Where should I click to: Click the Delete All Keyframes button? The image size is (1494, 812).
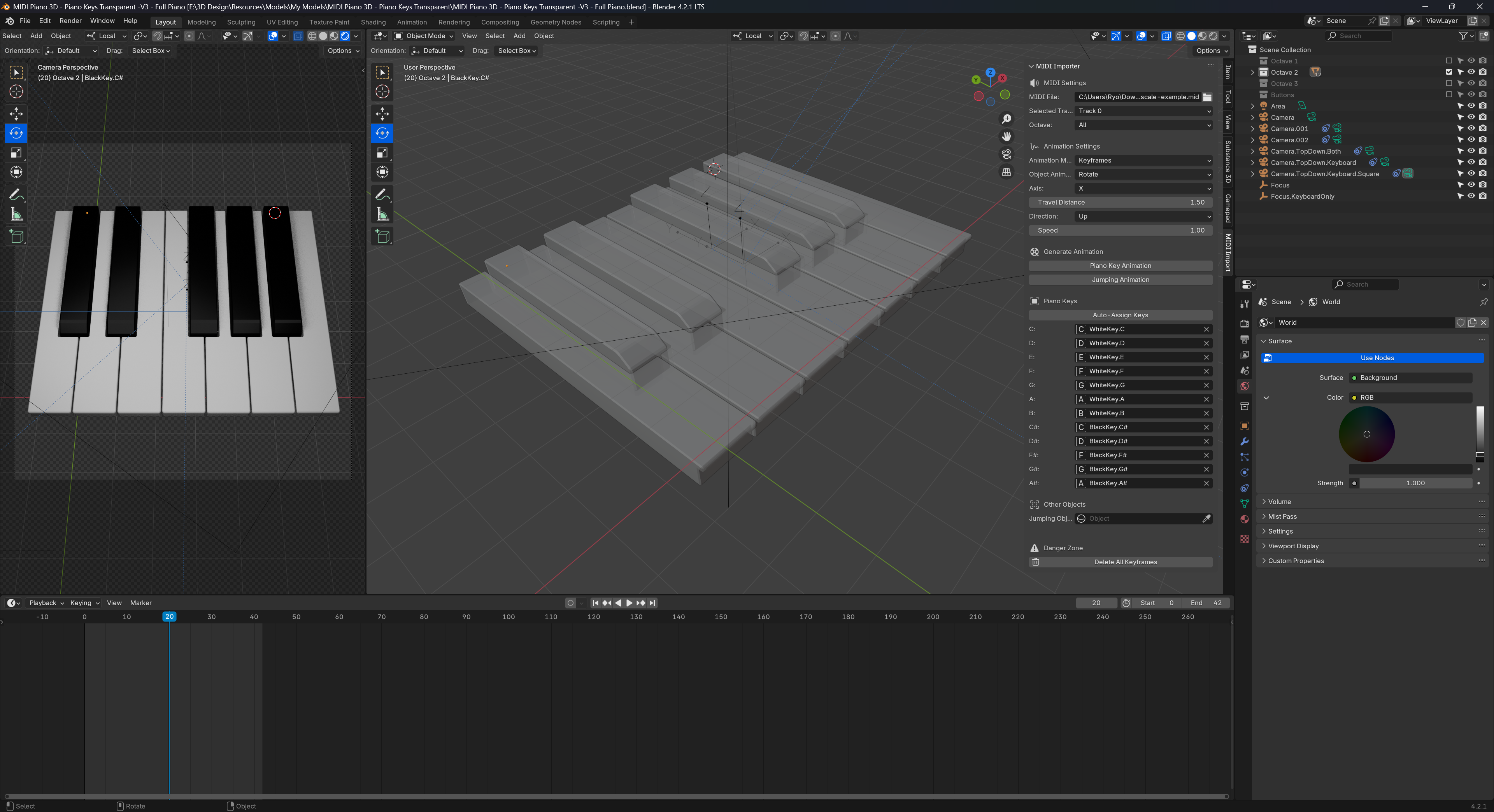pyautogui.click(x=1120, y=562)
